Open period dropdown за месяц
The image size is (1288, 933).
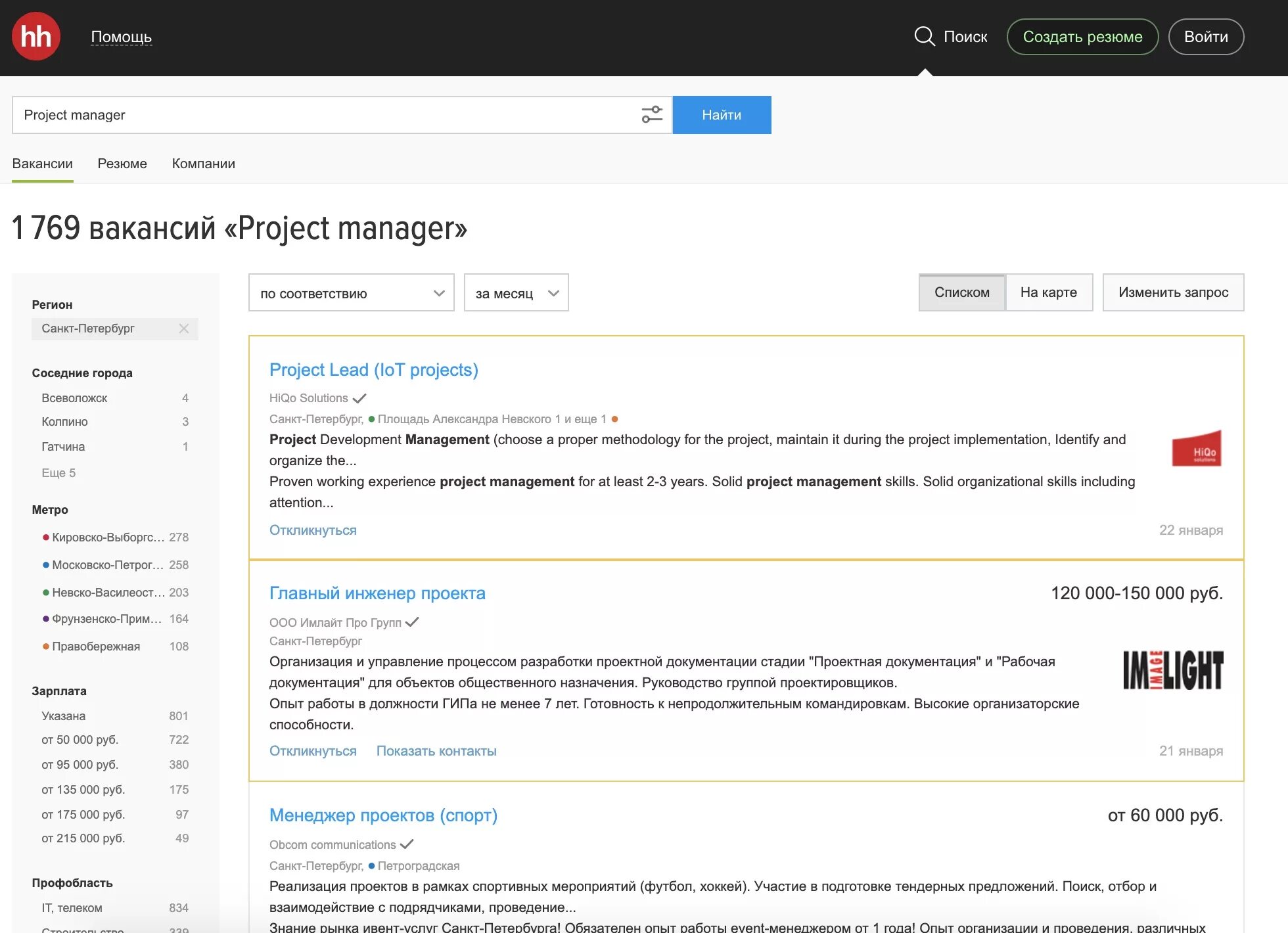tap(517, 293)
